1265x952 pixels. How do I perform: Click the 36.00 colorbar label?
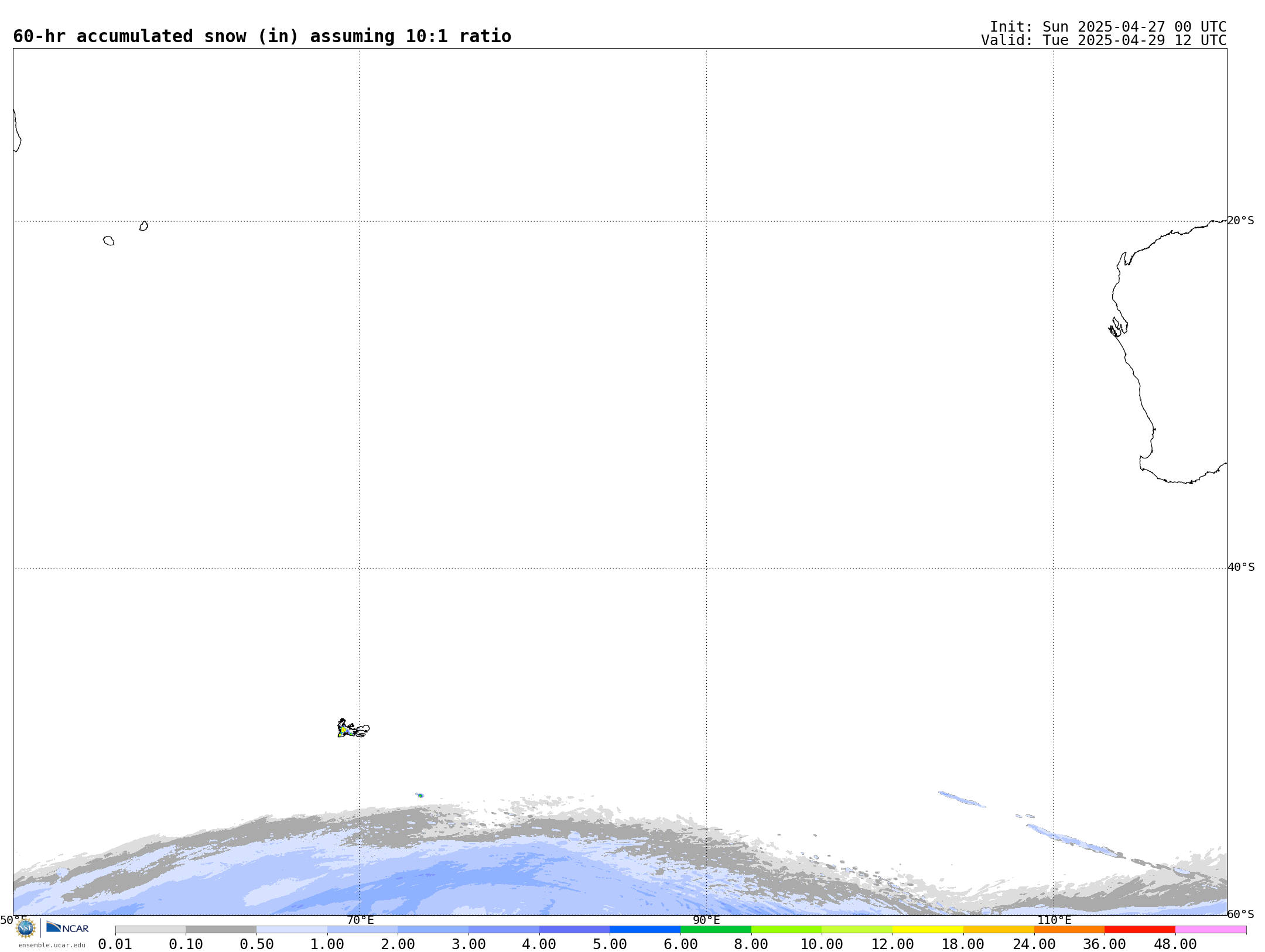click(1104, 944)
